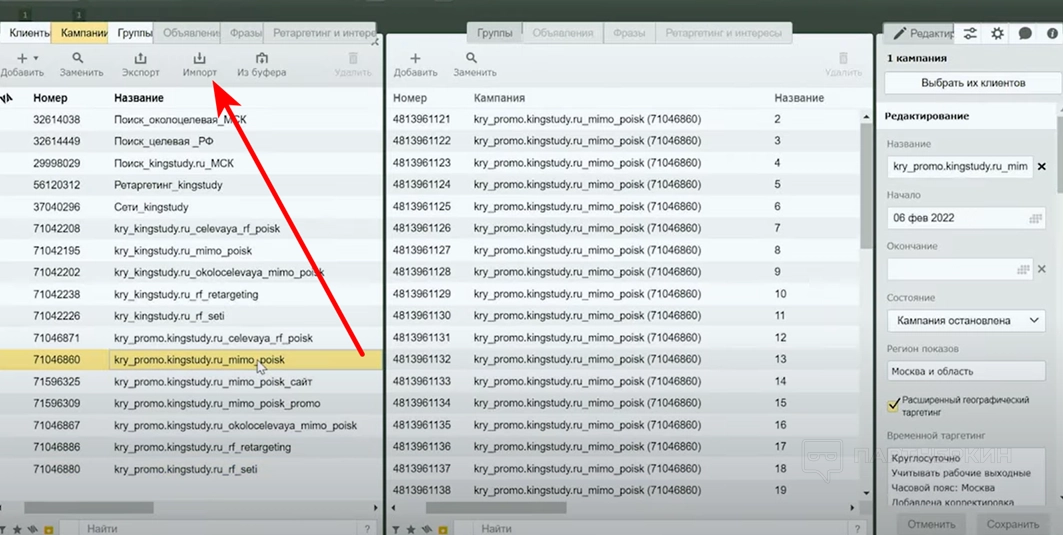The image size is (1063, 535).
Task: Click the 'Из буфера' paste-from-clipboard icon
Action: [x=261, y=60]
